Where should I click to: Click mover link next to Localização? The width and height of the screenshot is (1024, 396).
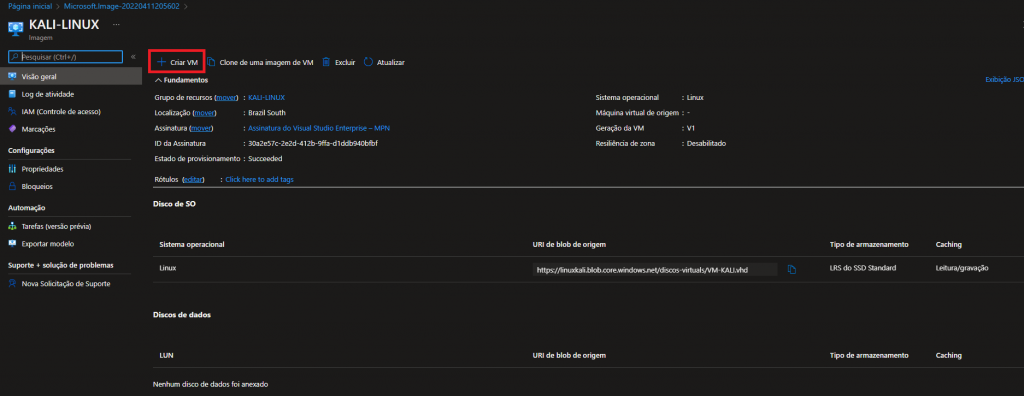tap(205, 112)
